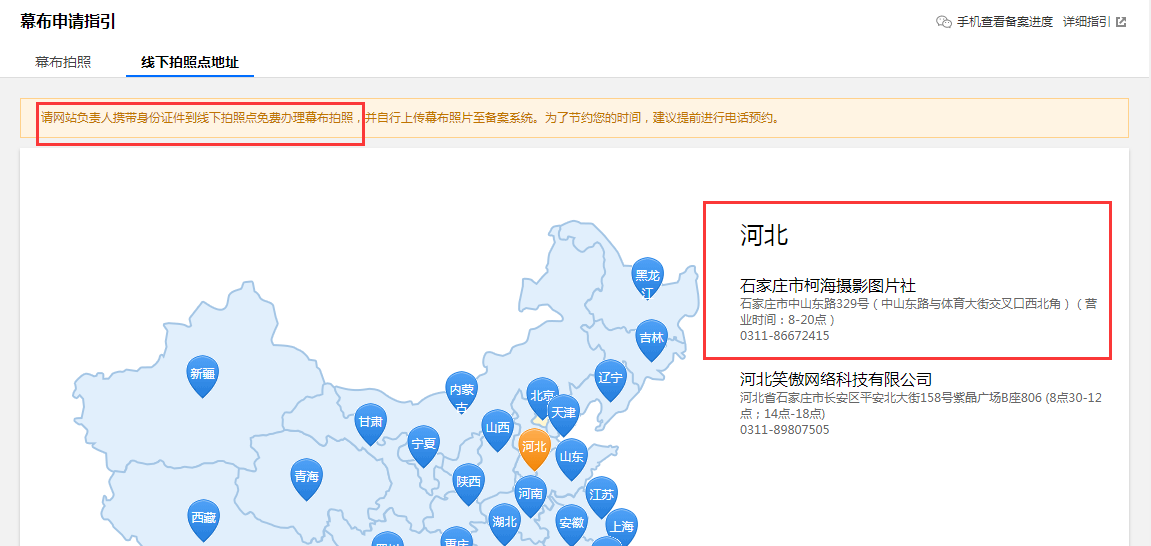Click the orange notice about 线下拍照点免费办理幕布拍照
Image resolution: width=1151 pixels, height=546 pixels.
coord(574,118)
